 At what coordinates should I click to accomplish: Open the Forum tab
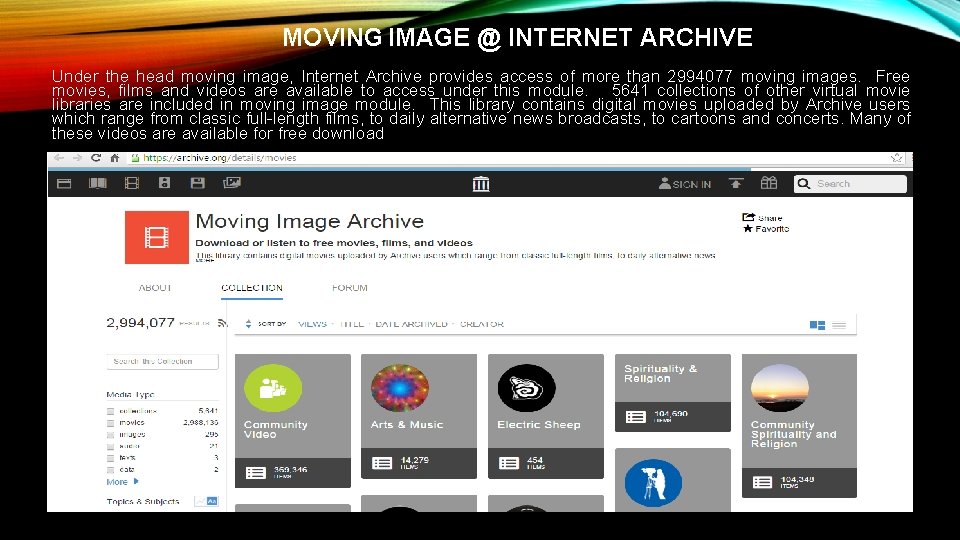point(350,288)
